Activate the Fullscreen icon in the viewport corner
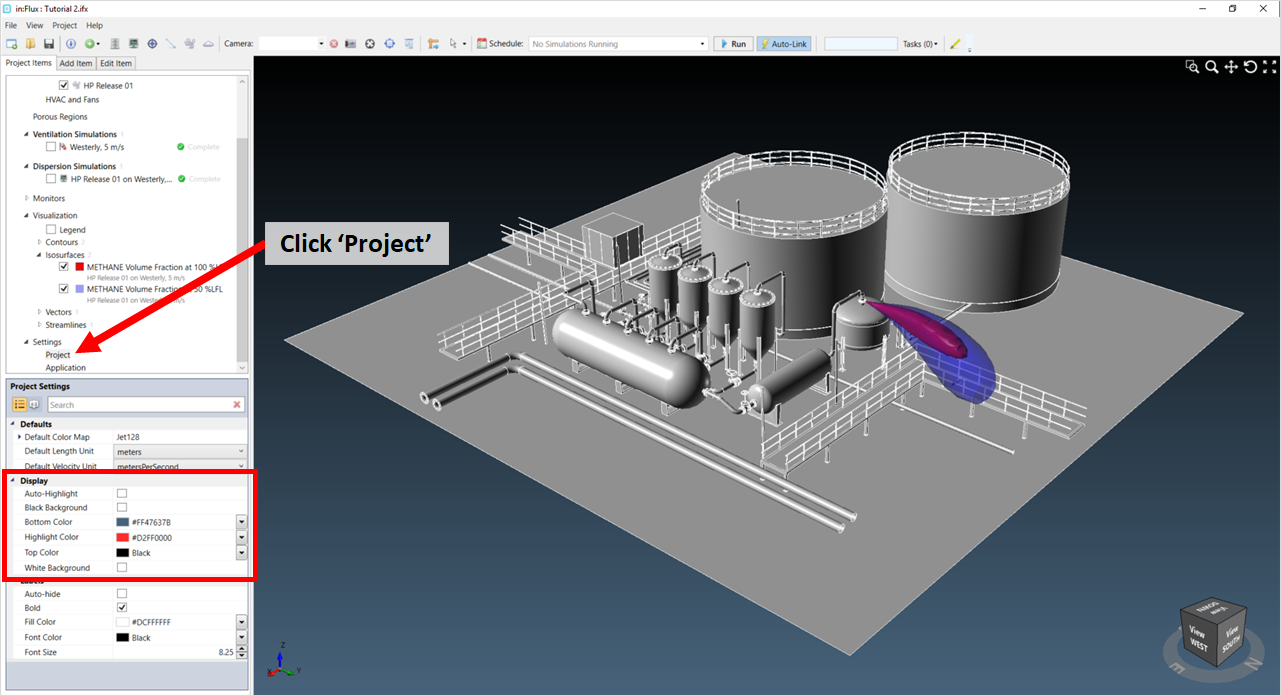Viewport: 1281px width, 696px height. (x=1270, y=66)
